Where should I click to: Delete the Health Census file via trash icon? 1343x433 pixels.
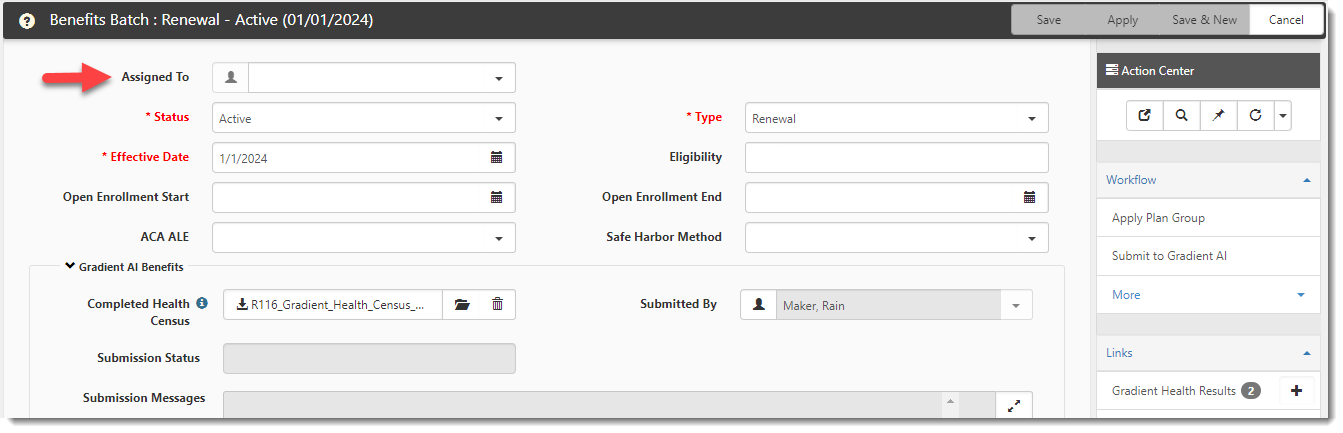pyautogui.click(x=497, y=305)
